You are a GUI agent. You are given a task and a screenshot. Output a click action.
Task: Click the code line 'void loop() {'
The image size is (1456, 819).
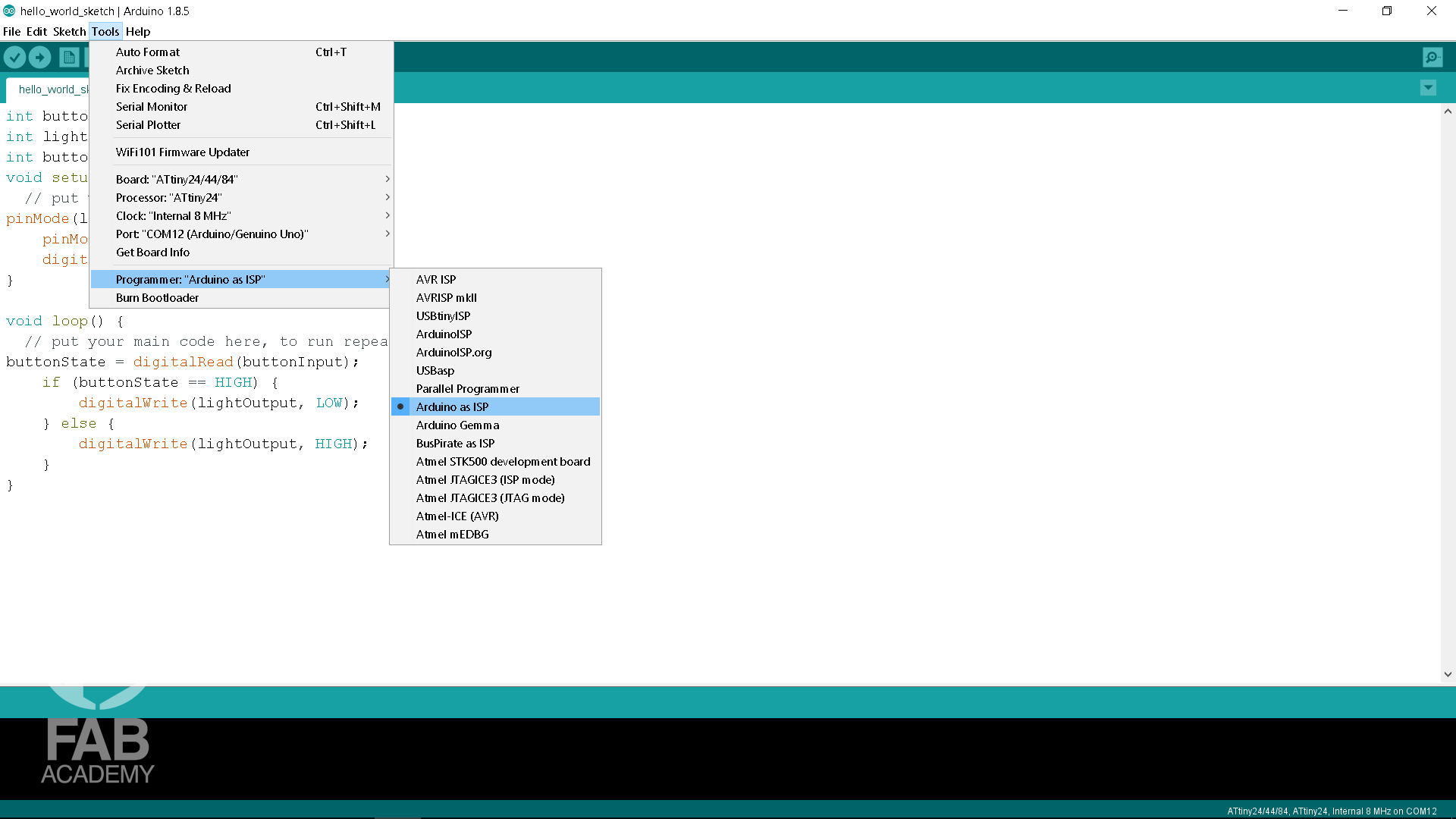tap(65, 321)
